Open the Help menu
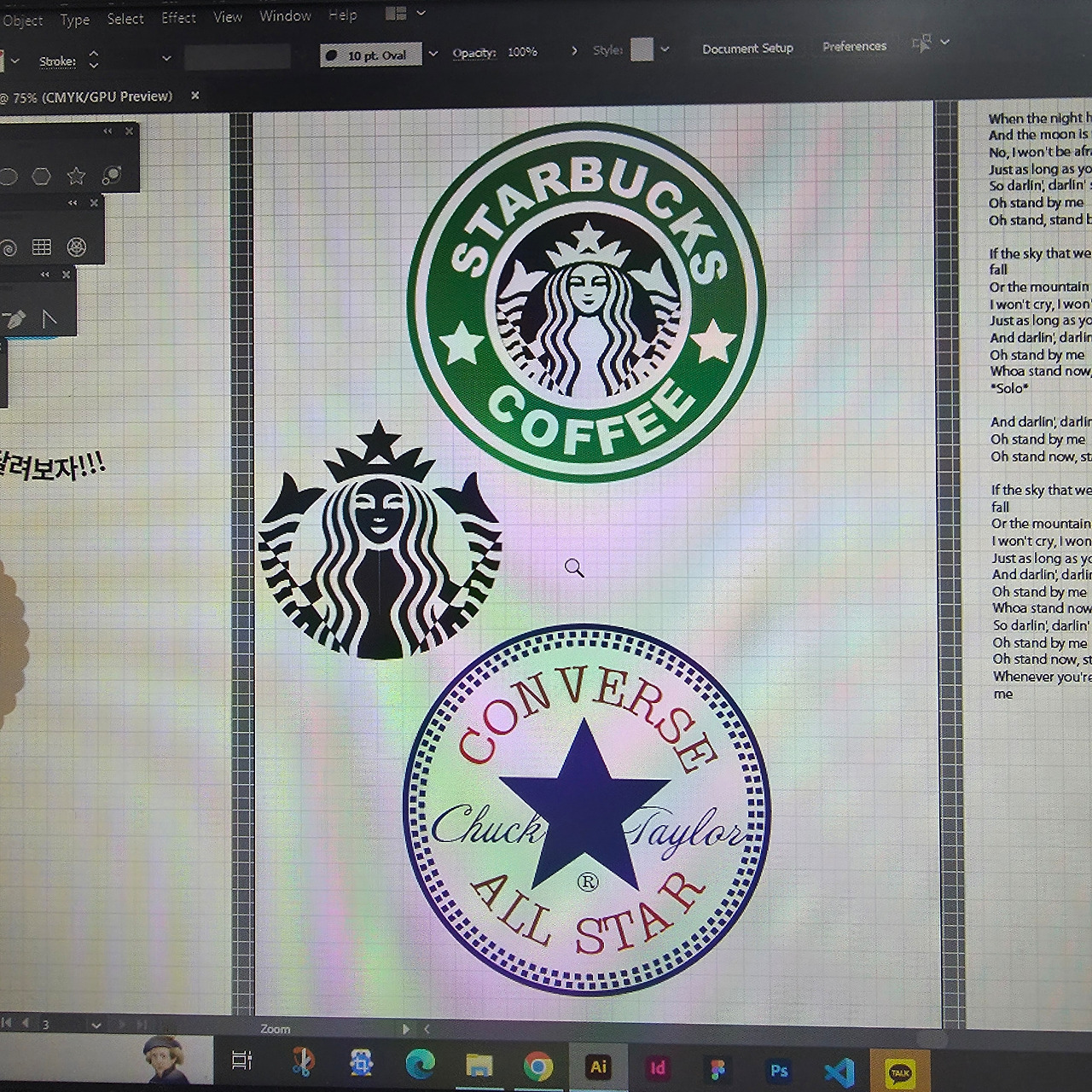 coord(343,15)
